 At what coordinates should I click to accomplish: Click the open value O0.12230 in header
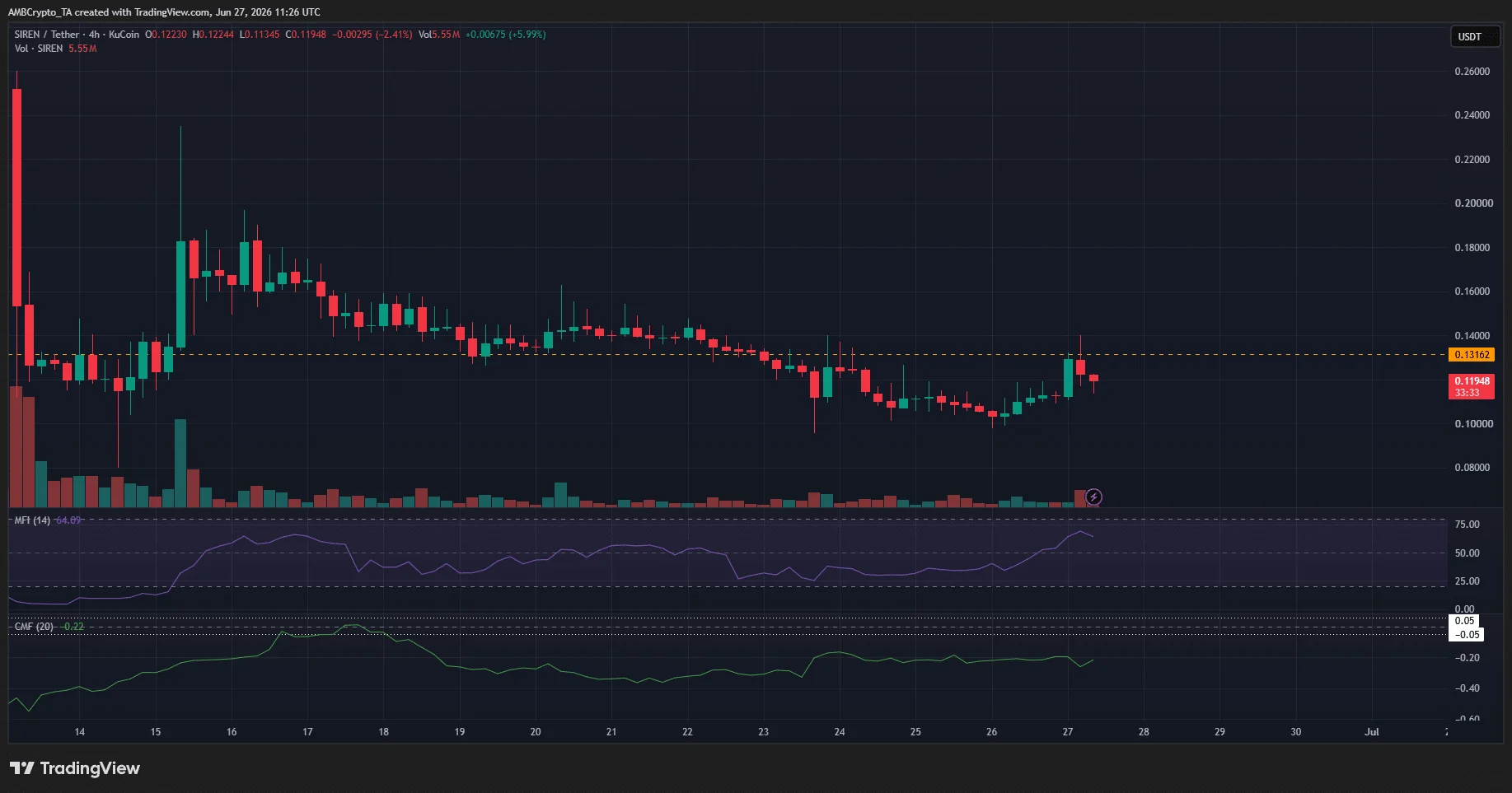166,35
